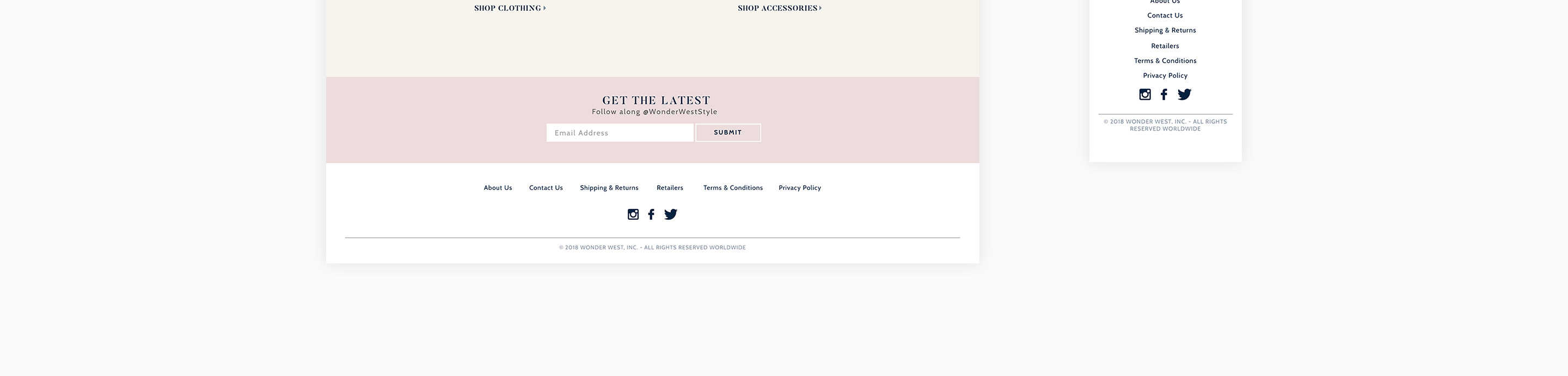Tap Privacy Policy in mobile mockup
1568x376 pixels.
1165,76
